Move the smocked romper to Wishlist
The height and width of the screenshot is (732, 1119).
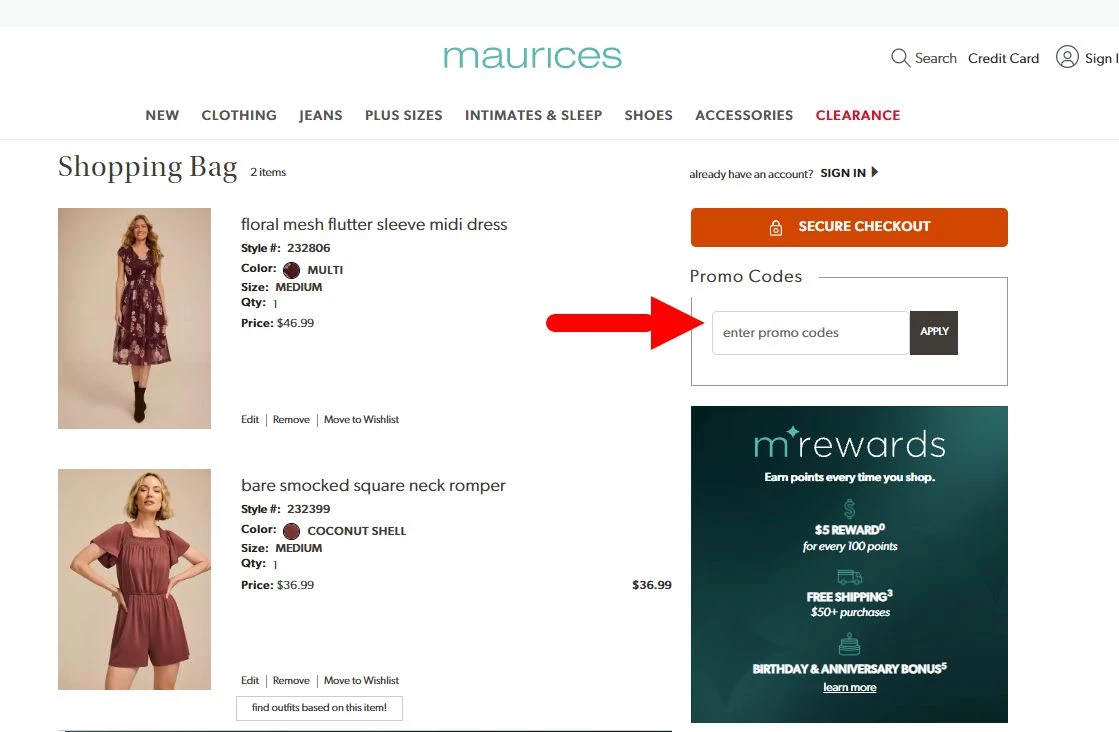click(361, 681)
